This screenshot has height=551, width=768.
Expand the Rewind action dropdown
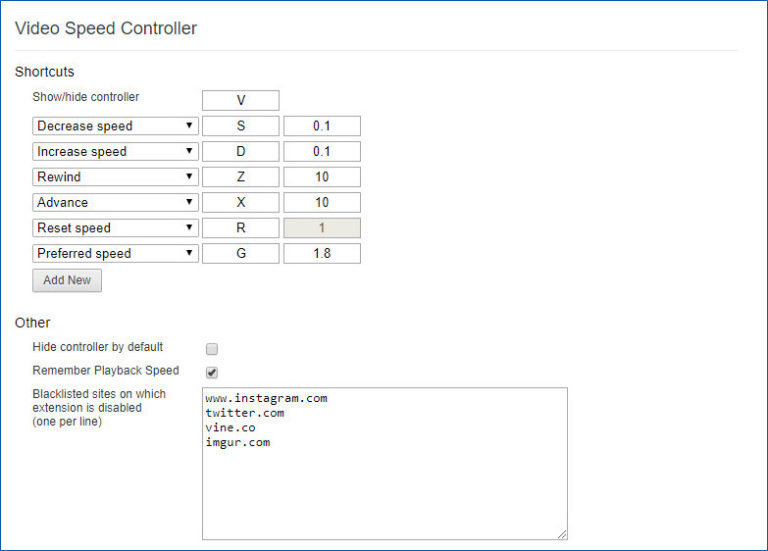115,177
